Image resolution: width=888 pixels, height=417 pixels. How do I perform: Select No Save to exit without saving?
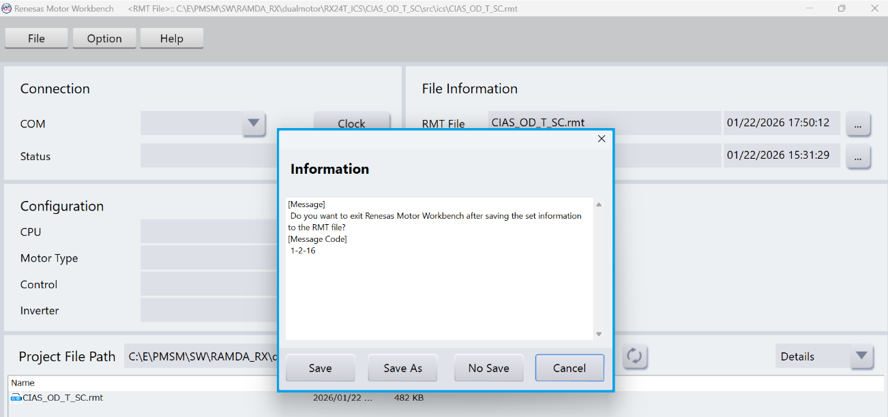[488, 368]
